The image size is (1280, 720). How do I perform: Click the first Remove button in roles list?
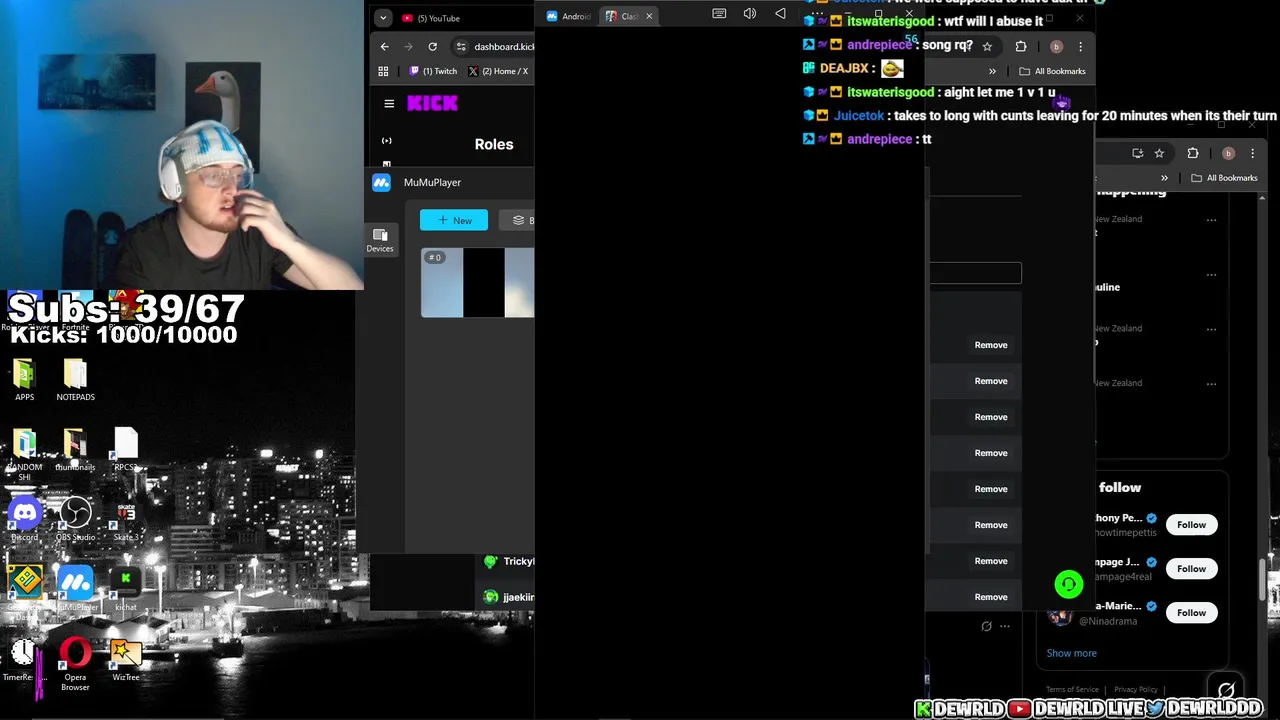coord(991,345)
